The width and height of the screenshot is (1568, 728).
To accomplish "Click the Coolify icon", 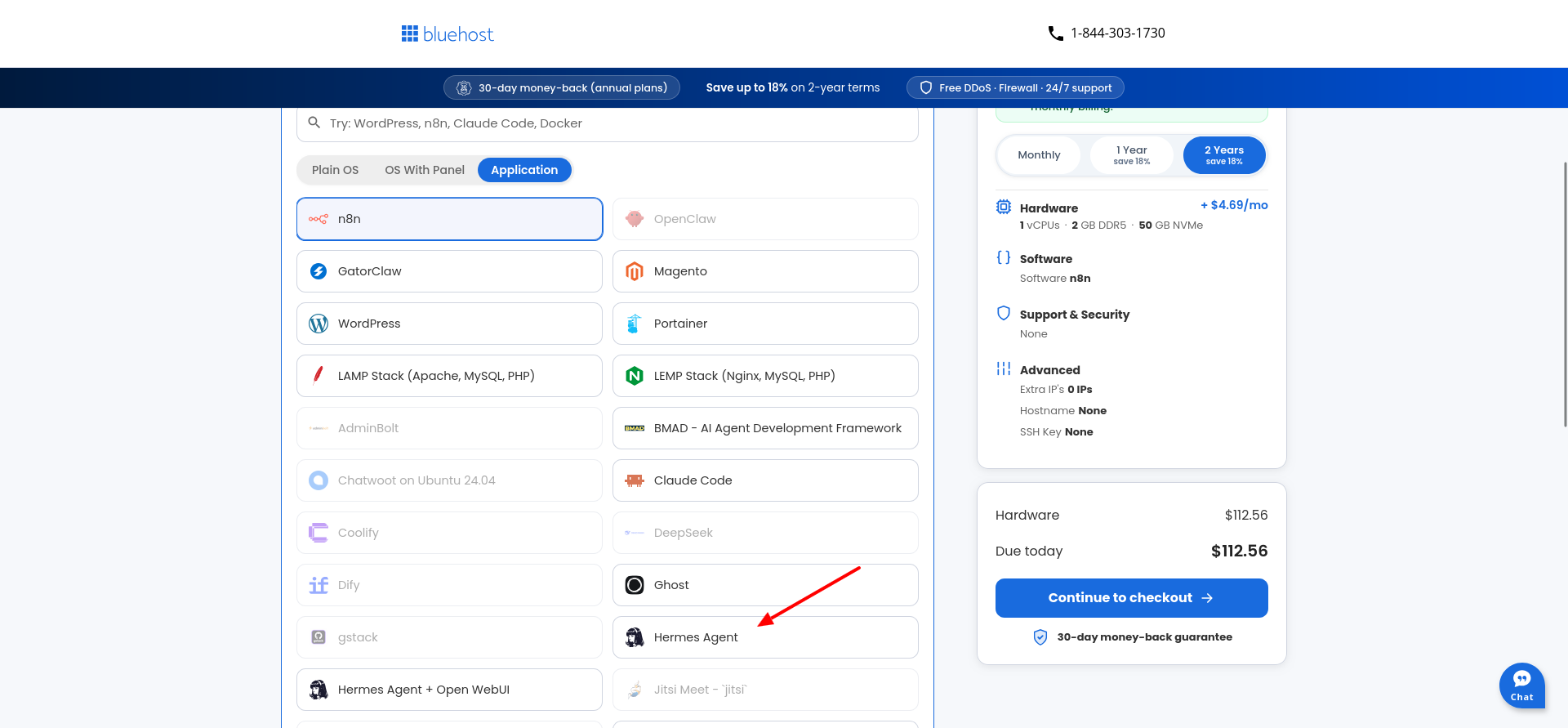I will click(318, 533).
